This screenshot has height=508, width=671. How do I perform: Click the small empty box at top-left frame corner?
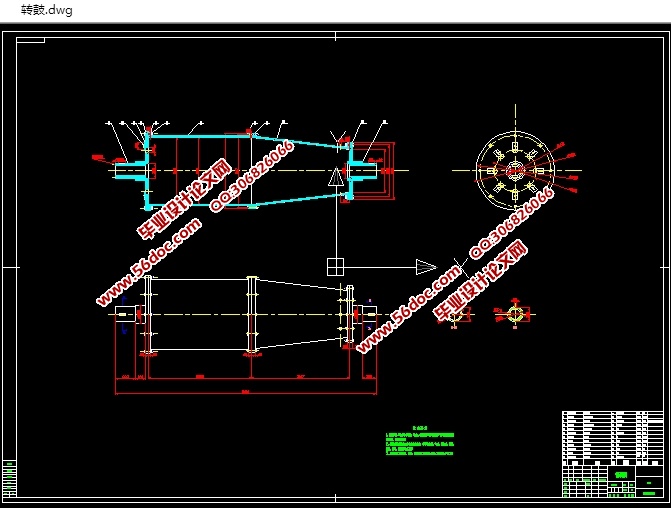click(31, 41)
